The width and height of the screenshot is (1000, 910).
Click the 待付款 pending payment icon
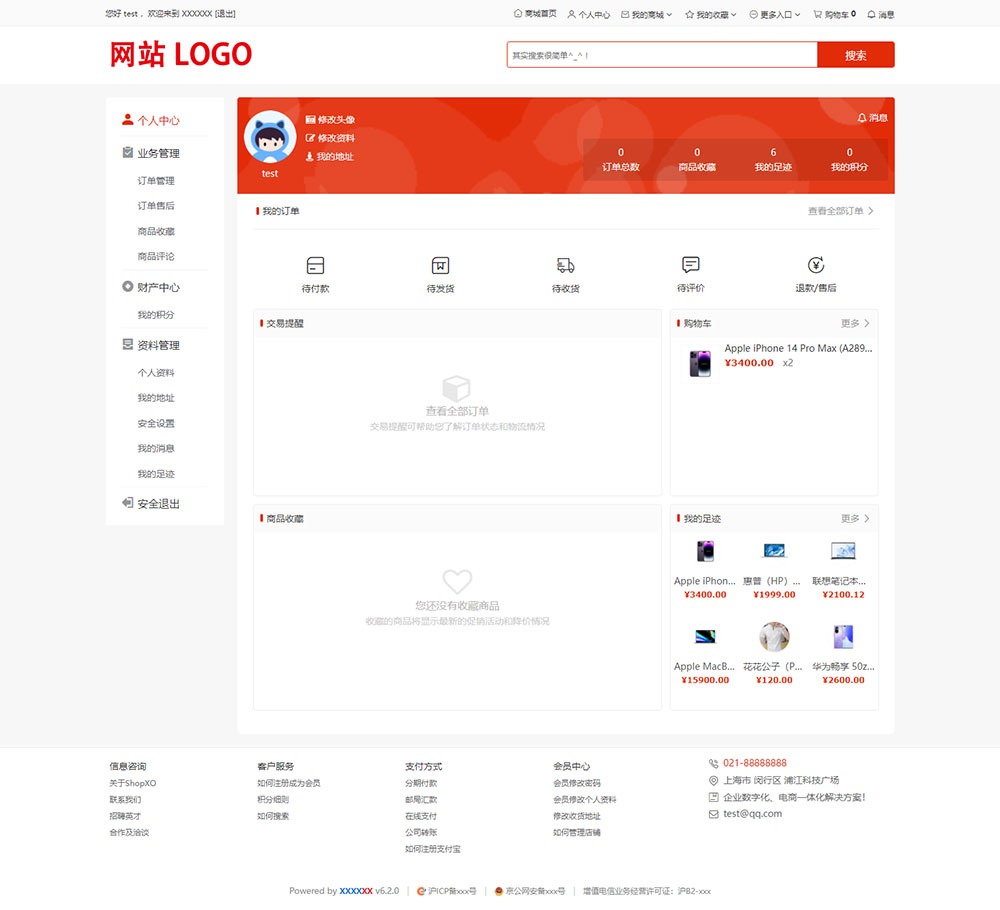click(x=315, y=265)
